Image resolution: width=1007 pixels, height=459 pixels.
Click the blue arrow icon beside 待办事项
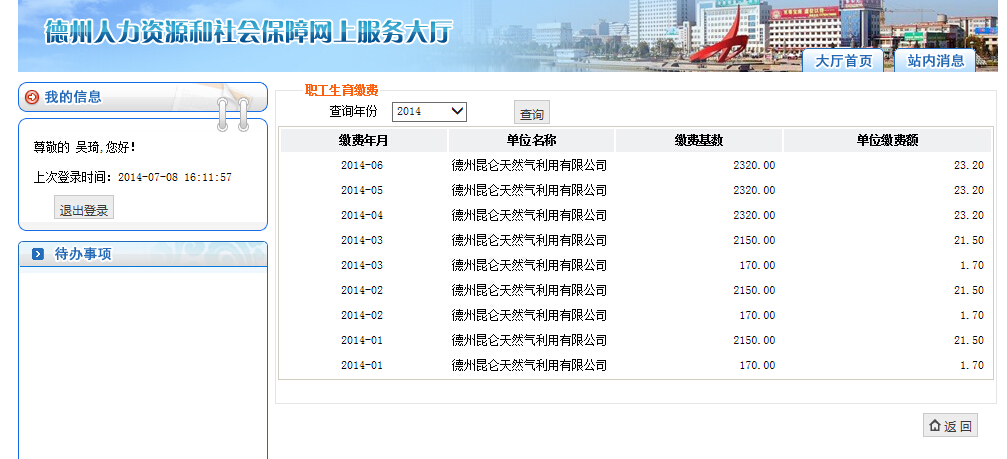tap(38, 254)
